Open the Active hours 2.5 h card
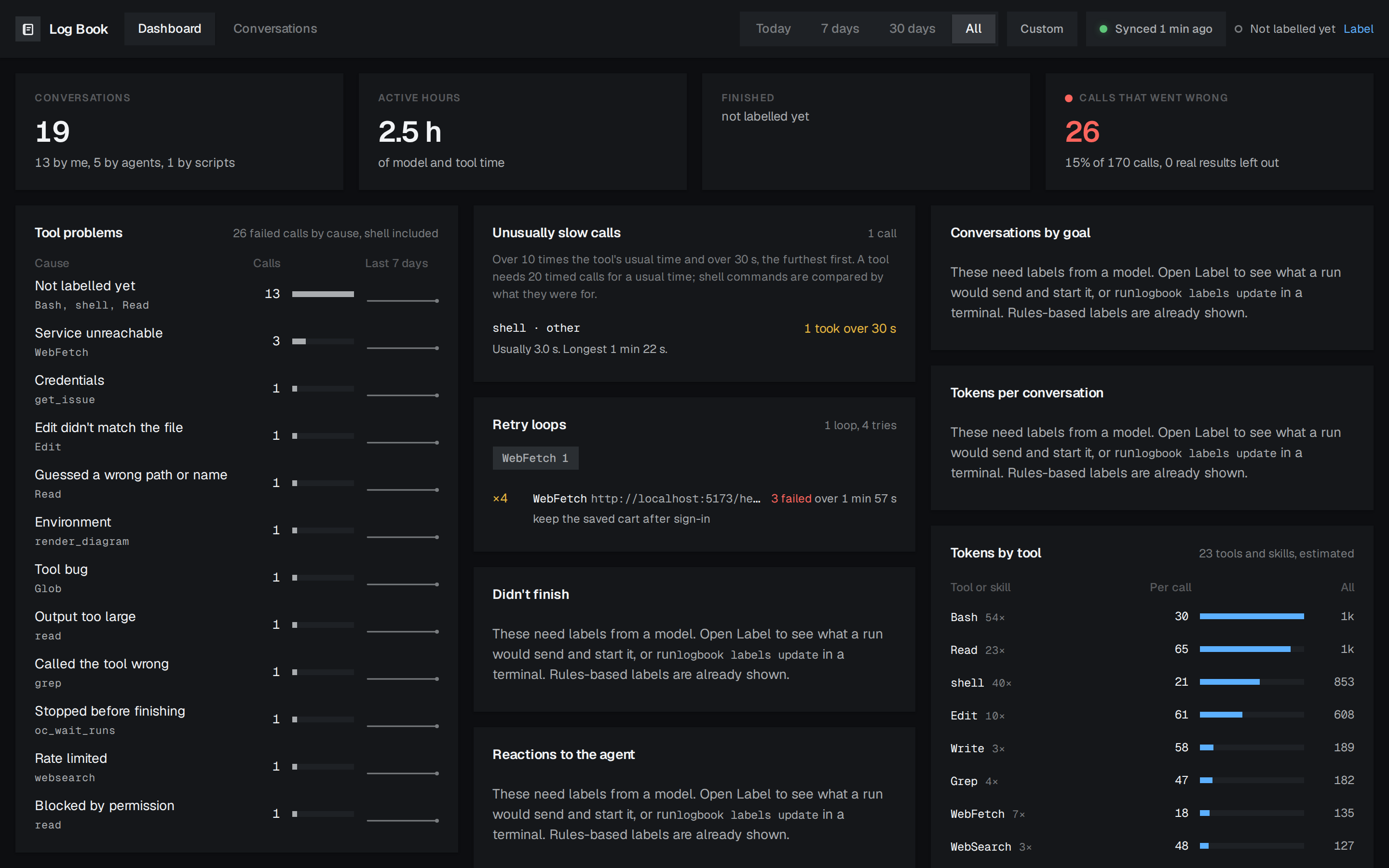 click(x=523, y=132)
